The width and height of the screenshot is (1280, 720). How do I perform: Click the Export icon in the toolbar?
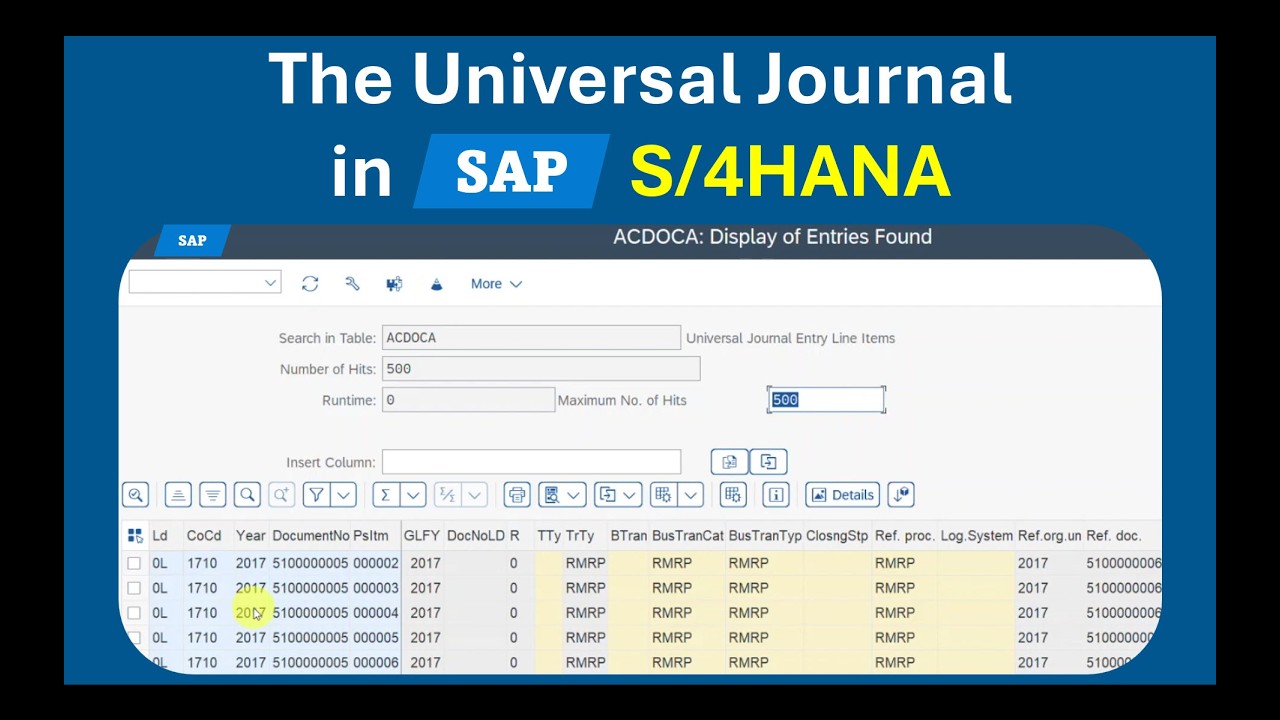pos(606,494)
